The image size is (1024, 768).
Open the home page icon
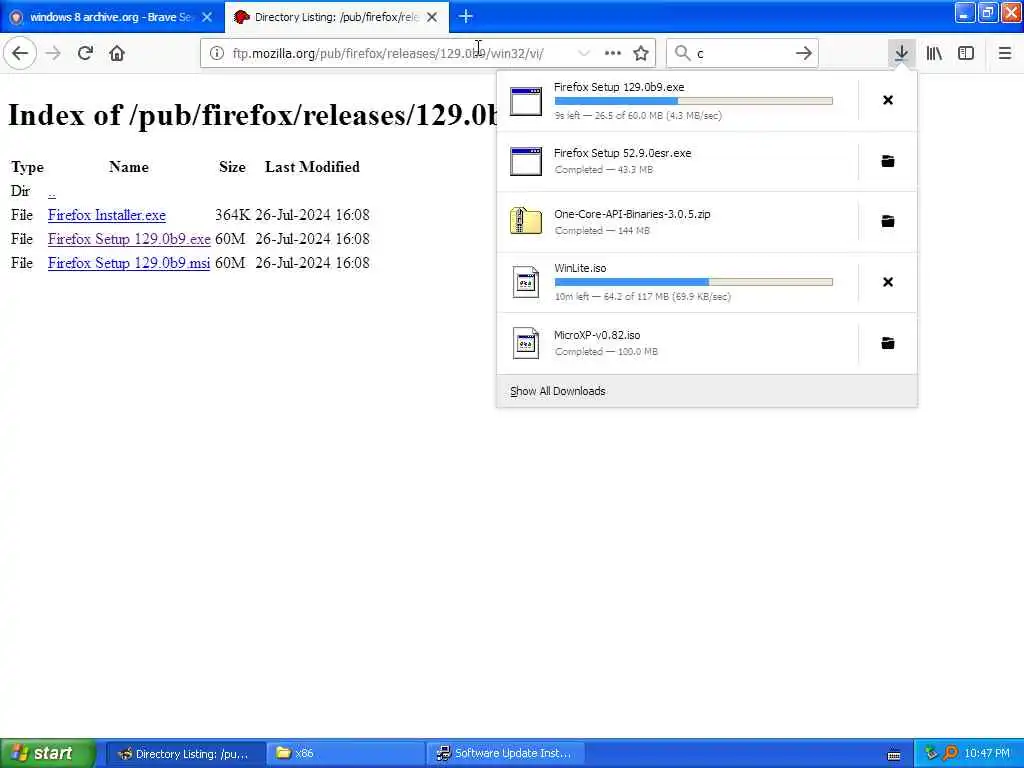pos(117,53)
